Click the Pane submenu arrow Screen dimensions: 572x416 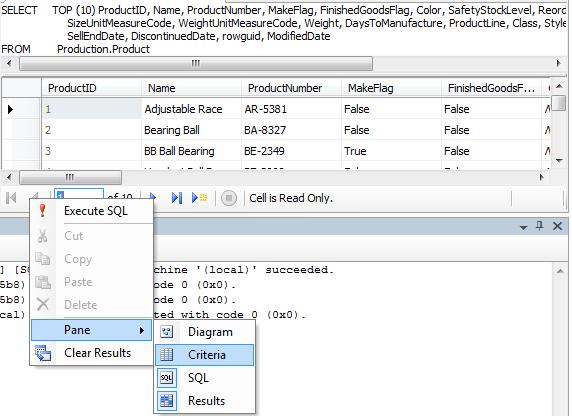[x=142, y=330]
